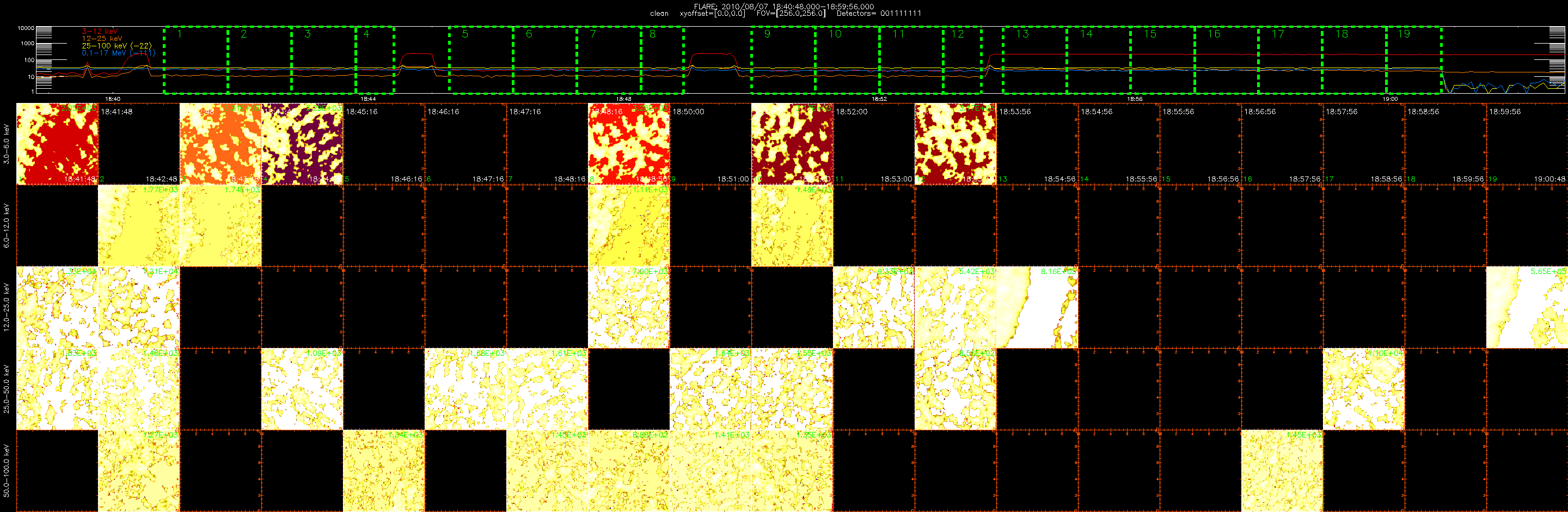
Task: Choose the 25-50 keV image labeled 1.61E+03
Action: pyautogui.click(x=547, y=389)
